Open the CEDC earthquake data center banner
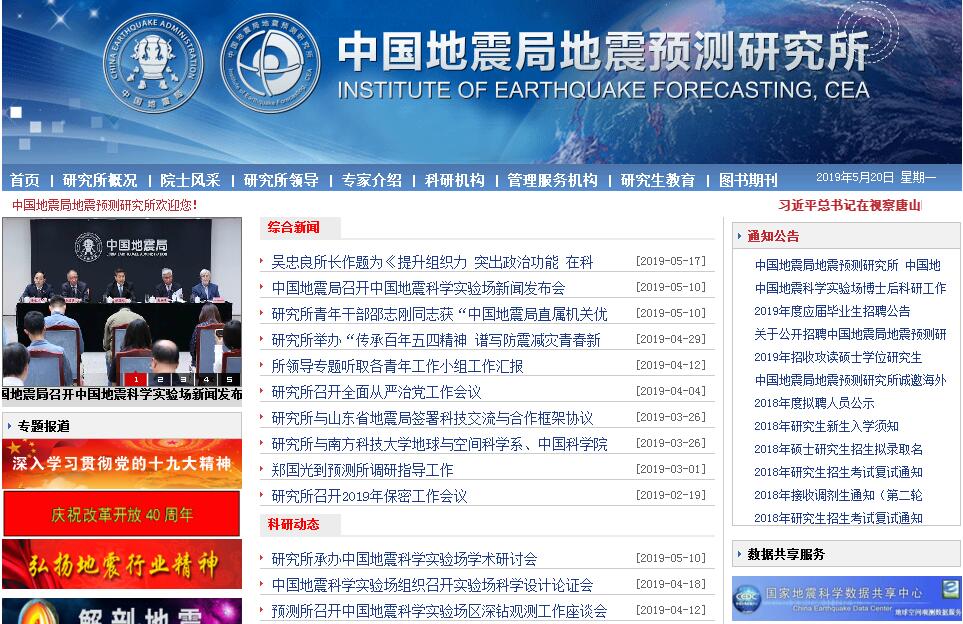 [x=846, y=598]
